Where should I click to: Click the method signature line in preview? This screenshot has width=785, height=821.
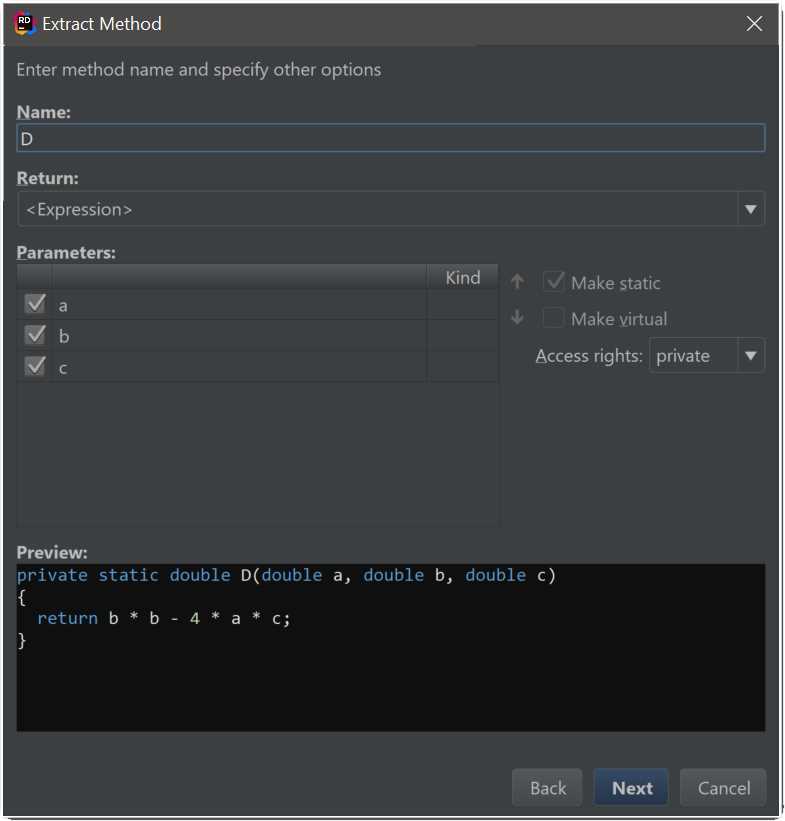pyautogui.click(x=286, y=575)
